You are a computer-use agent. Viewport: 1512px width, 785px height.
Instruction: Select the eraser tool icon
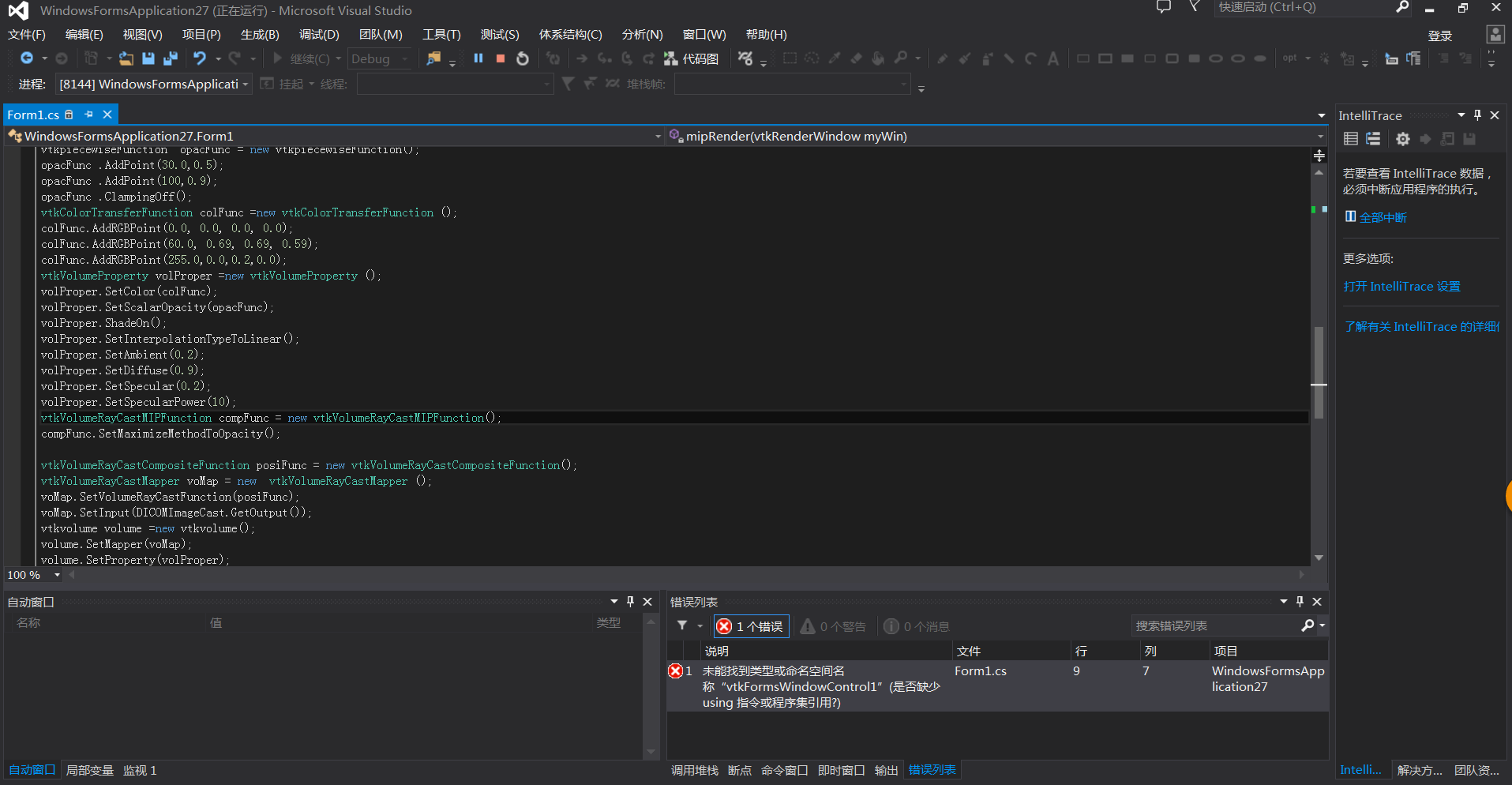point(856,58)
